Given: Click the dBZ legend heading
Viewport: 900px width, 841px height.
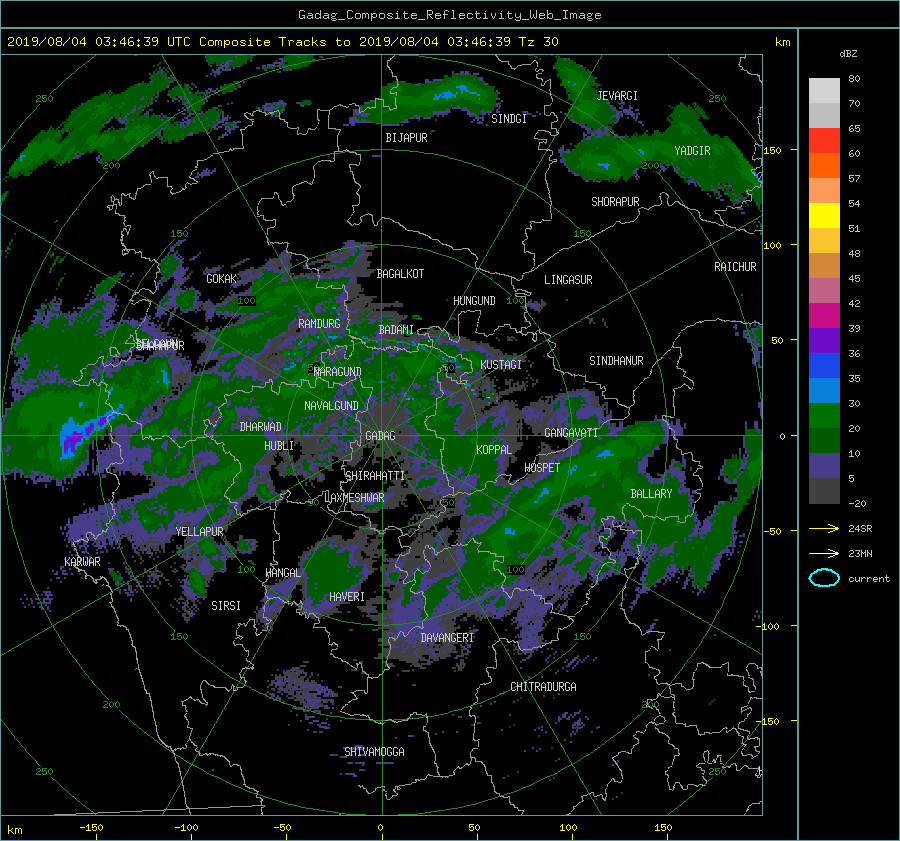Looking at the screenshot, I should 848,54.
